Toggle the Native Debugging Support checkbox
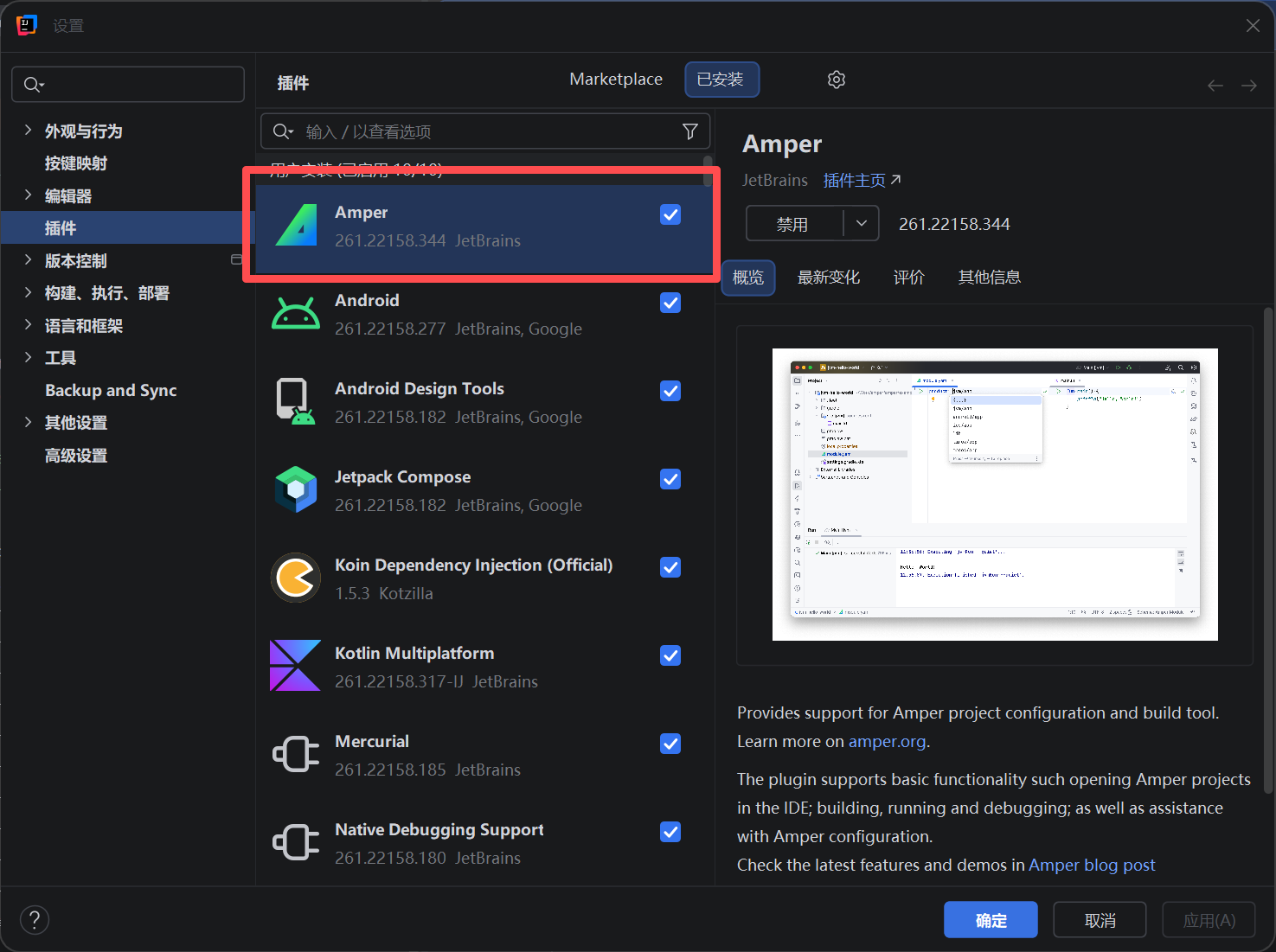The image size is (1276, 952). click(x=670, y=832)
